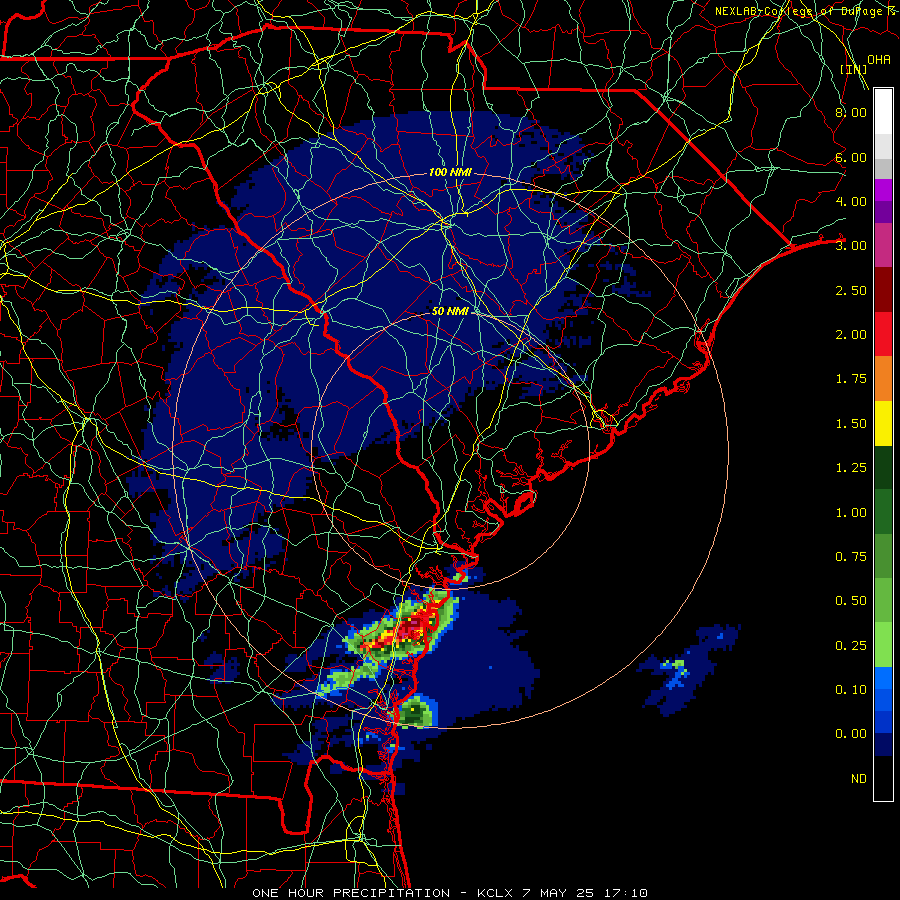
Task: Click the "1.00" legend value
Action: 851,513
